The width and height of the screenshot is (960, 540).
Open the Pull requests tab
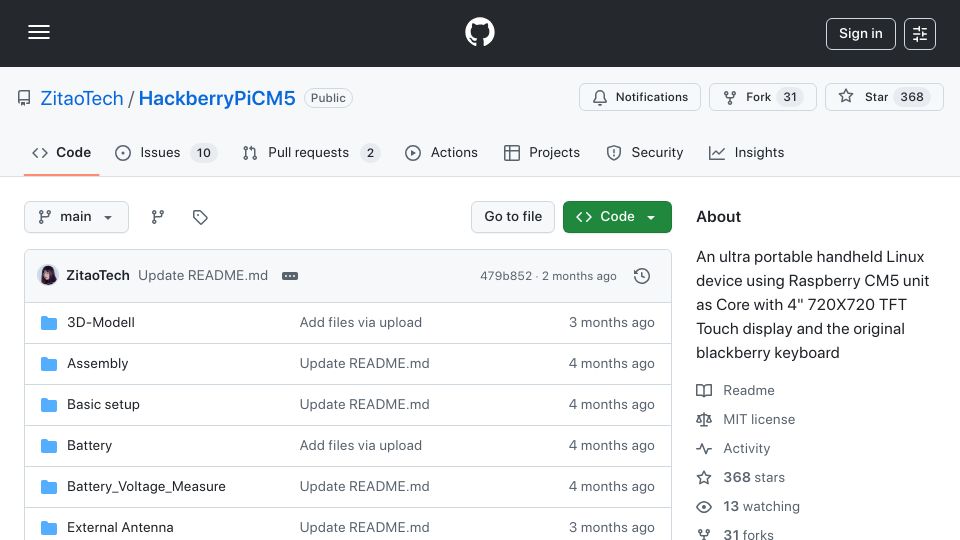click(311, 152)
